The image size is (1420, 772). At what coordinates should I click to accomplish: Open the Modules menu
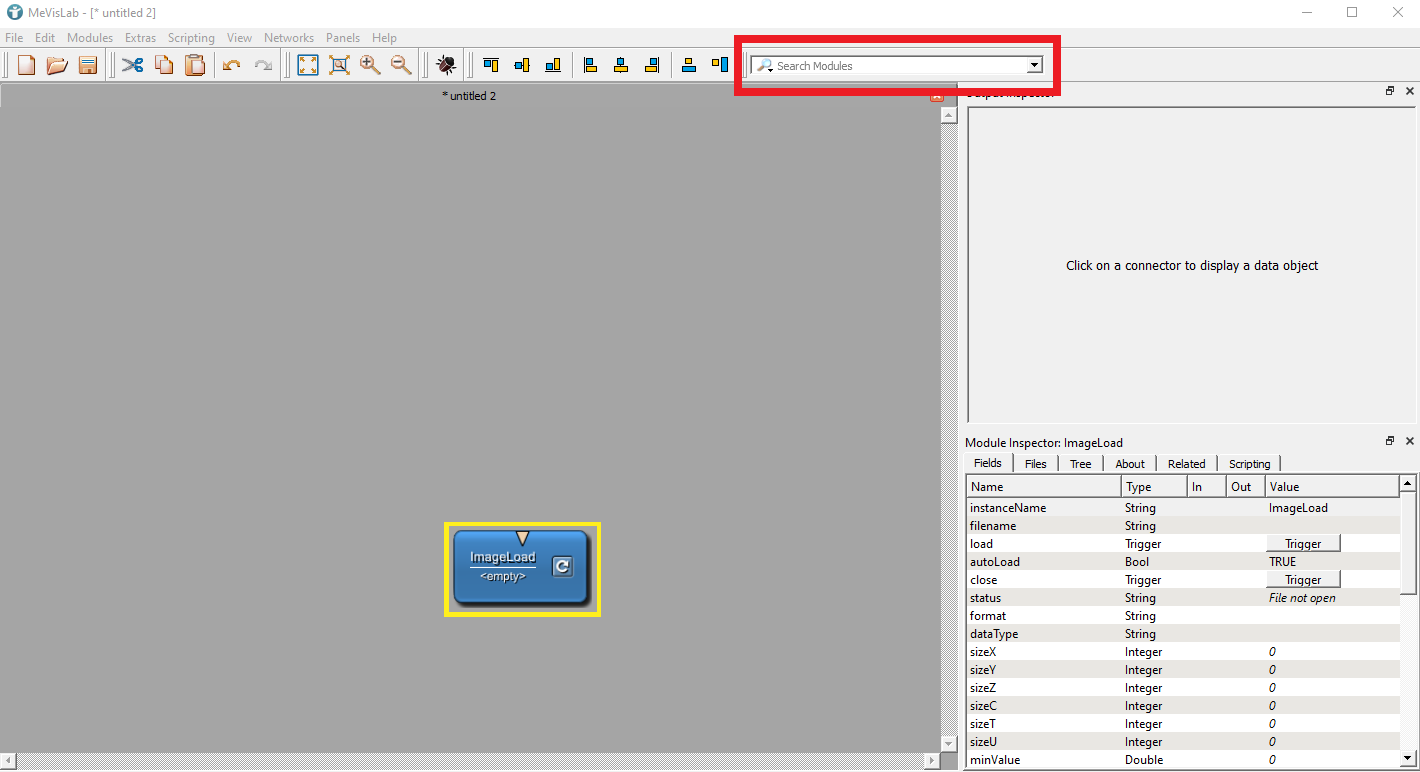click(x=90, y=38)
